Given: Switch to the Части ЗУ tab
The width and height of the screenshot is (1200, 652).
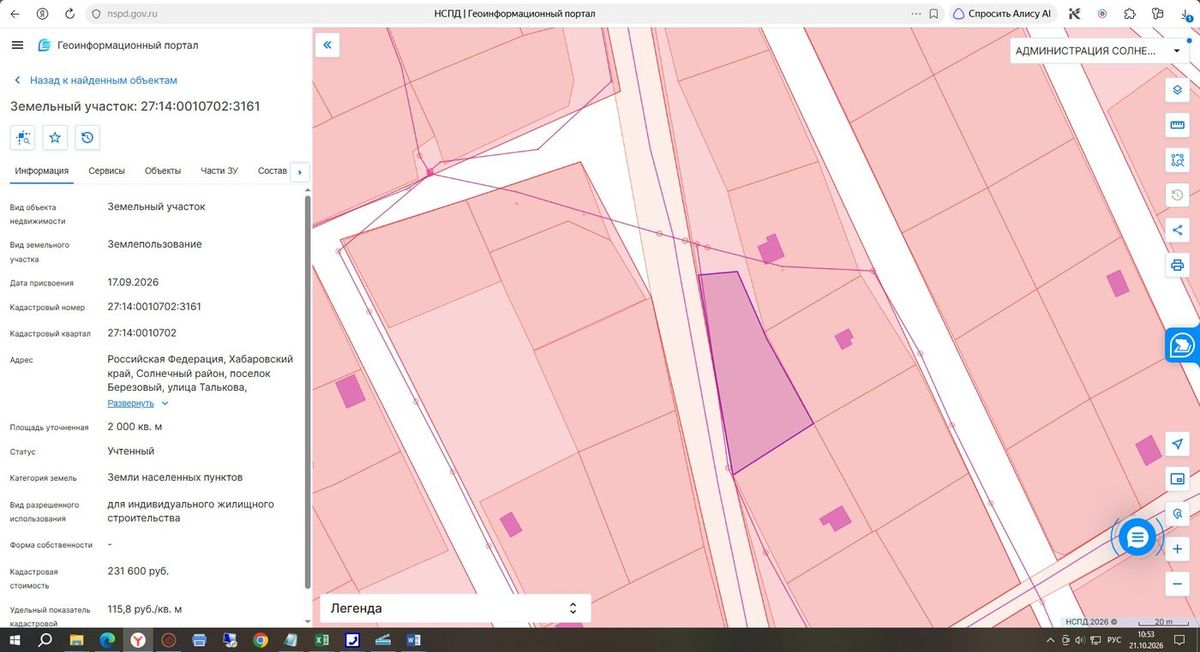Looking at the screenshot, I should point(219,171).
